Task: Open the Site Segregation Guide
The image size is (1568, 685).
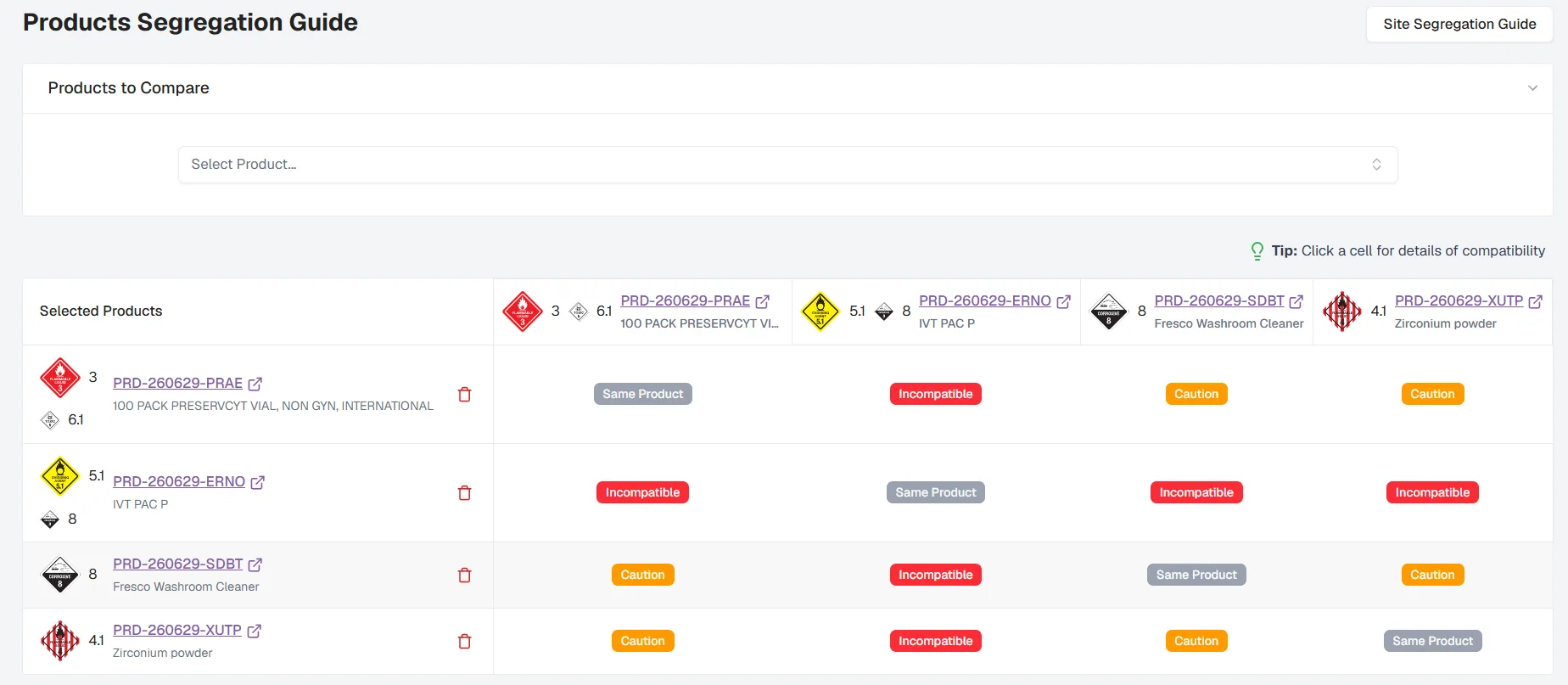Action: [1459, 24]
